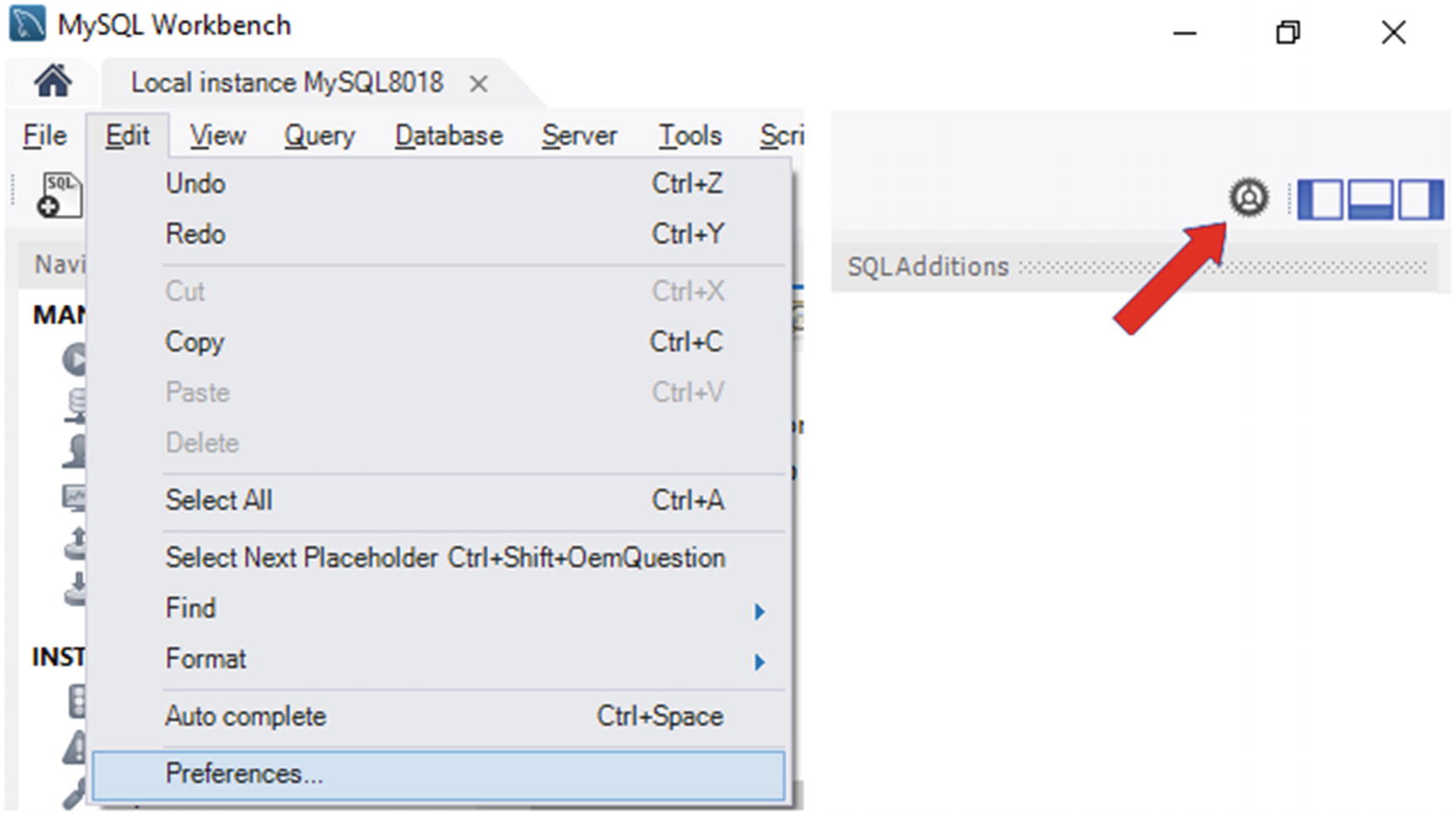Choose Copy from the Edit menu
This screenshot has height=815, width=1456.
439,342
